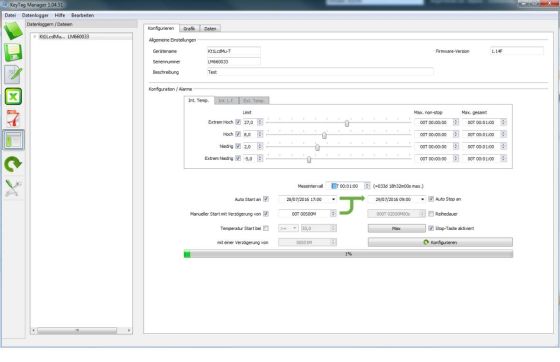Click the Hoch limit value stepper
Viewport: 560px width, 362px height.
[x=260, y=134]
